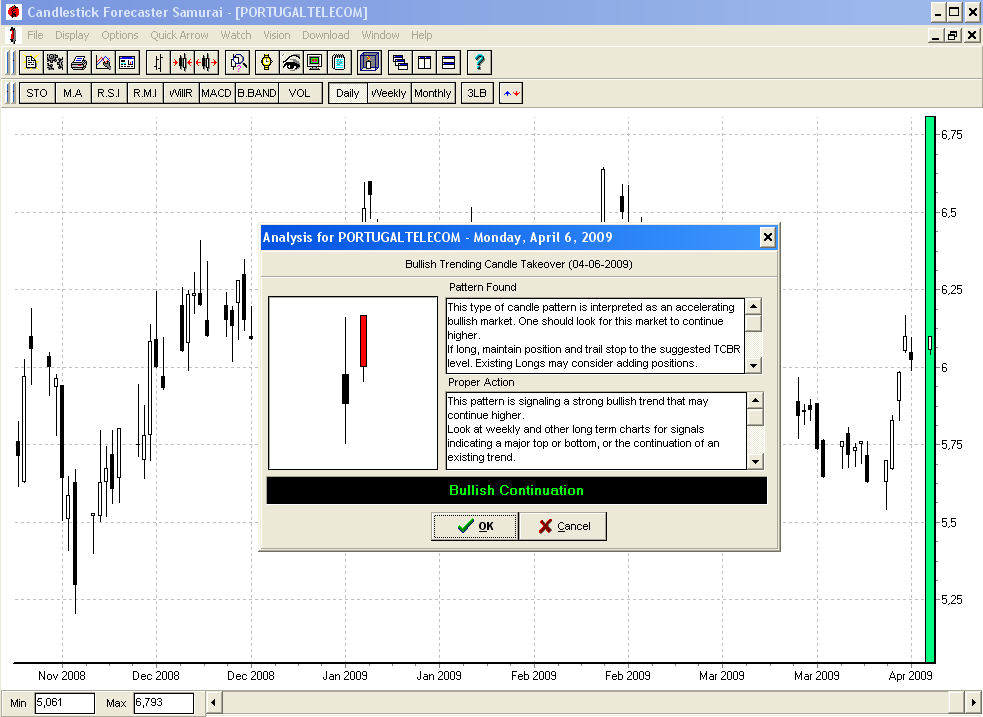The height and width of the screenshot is (717, 983).
Task: Select the bar chart style icon
Action: coord(158,62)
